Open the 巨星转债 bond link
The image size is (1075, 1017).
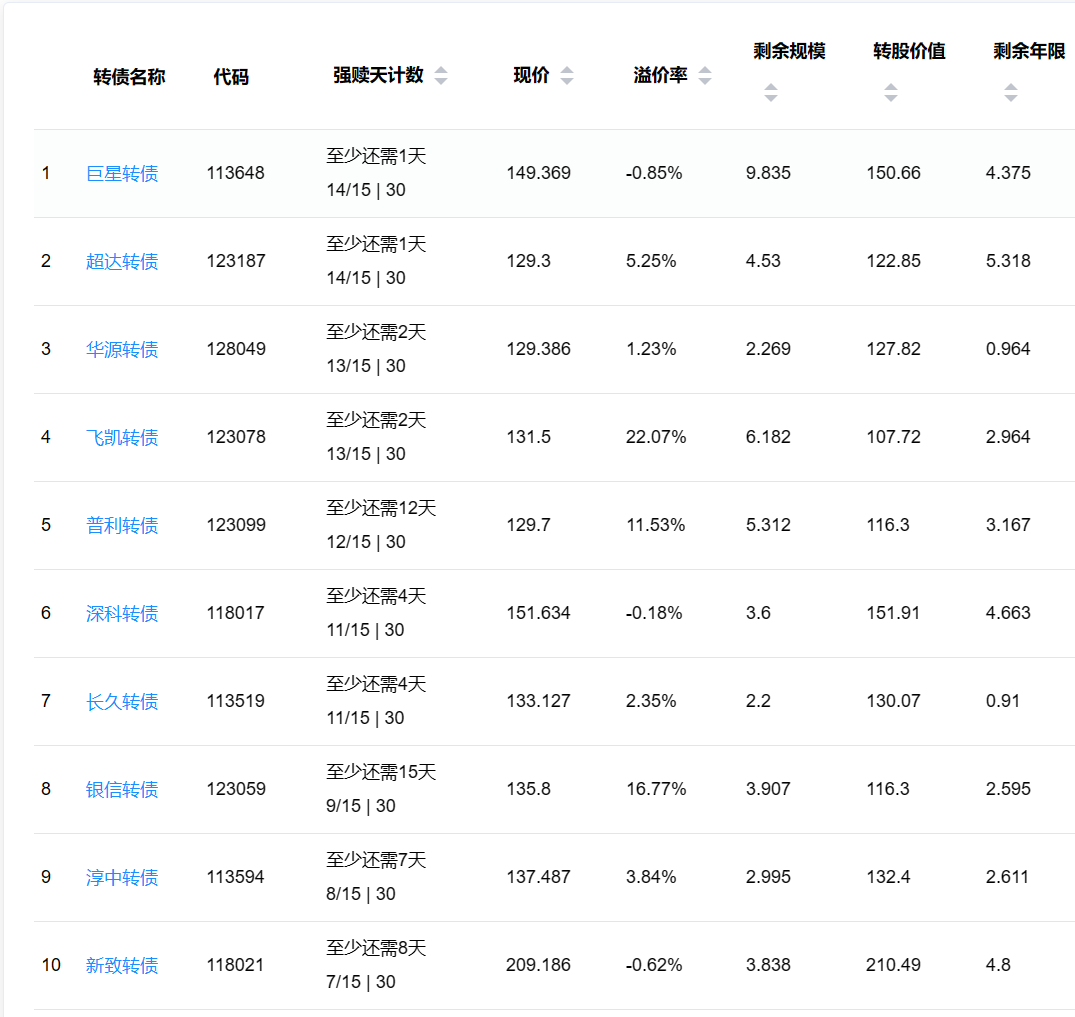(x=122, y=174)
